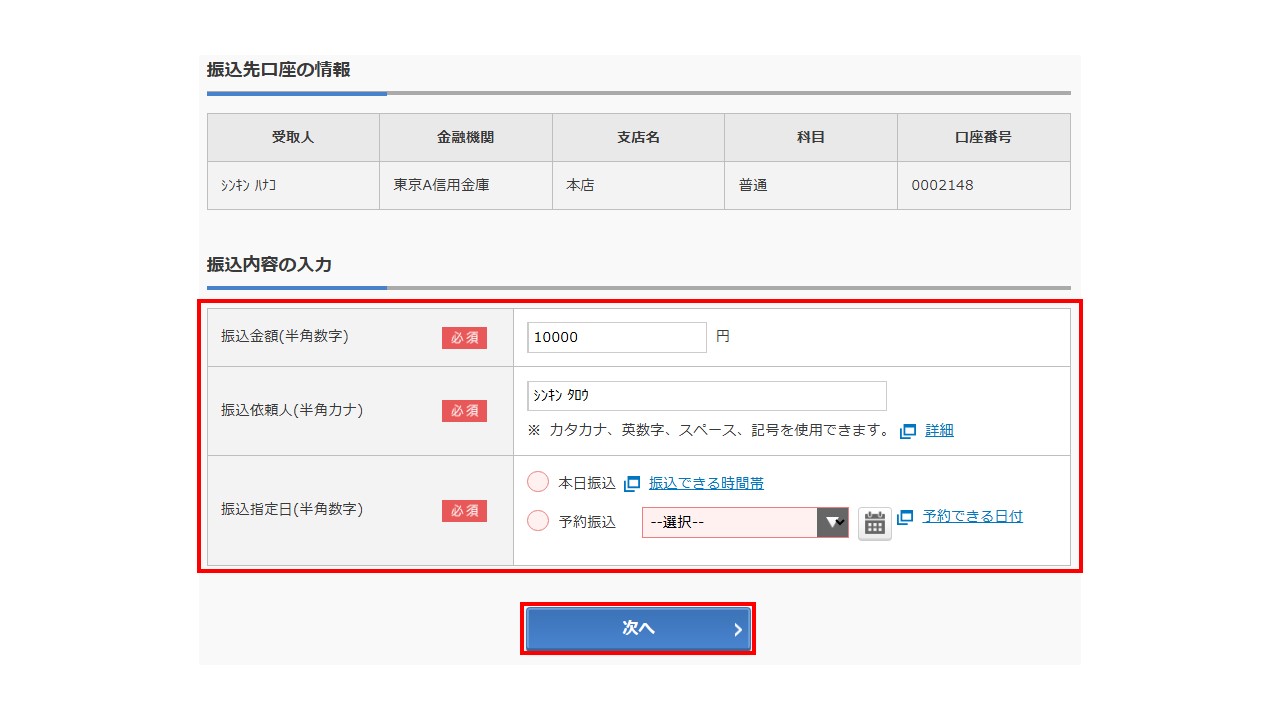Image resolution: width=1280 pixels, height=720 pixels.
Task: Click the 次へ button
Action: pos(638,629)
